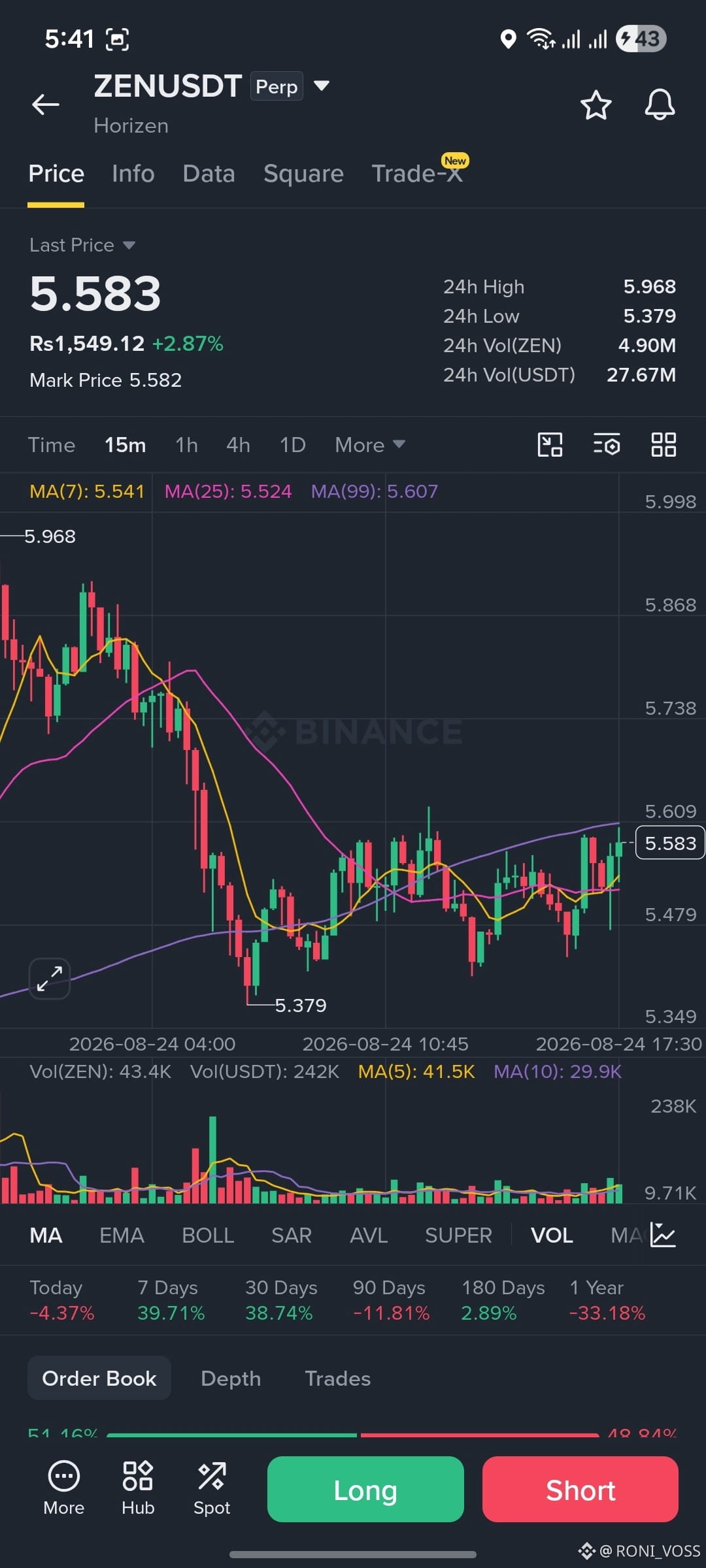706x1568 pixels.
Task: Open price alert bell icon
Action: pyautogui.click(x=660, y=105)
